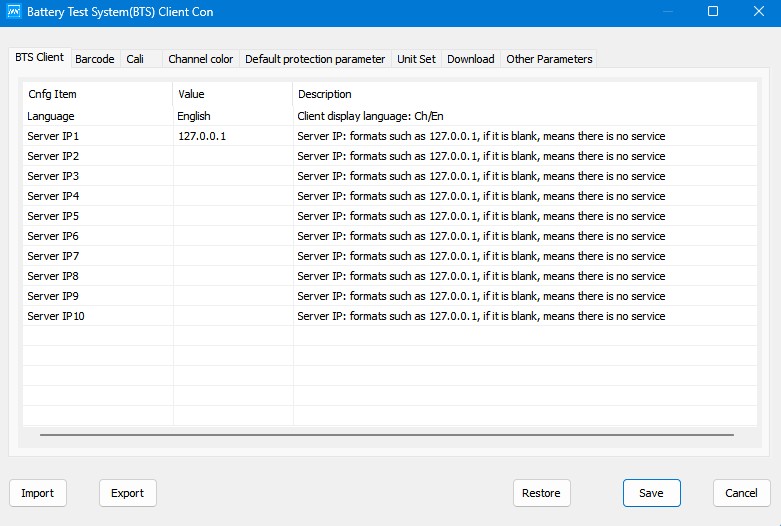Select the Server IP5 row label
The image size is (781, 526).
[x=53, y=216]
